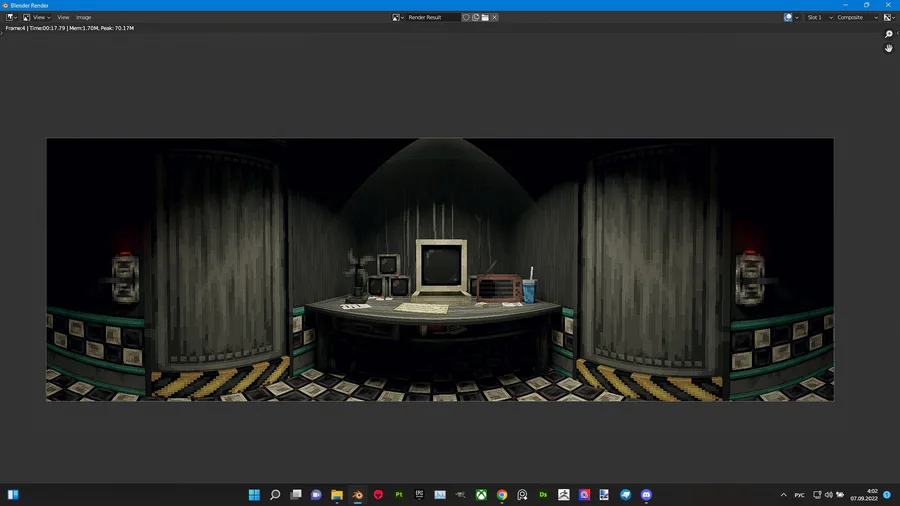Click the pan hand gizmo

[x=889, y=48]
